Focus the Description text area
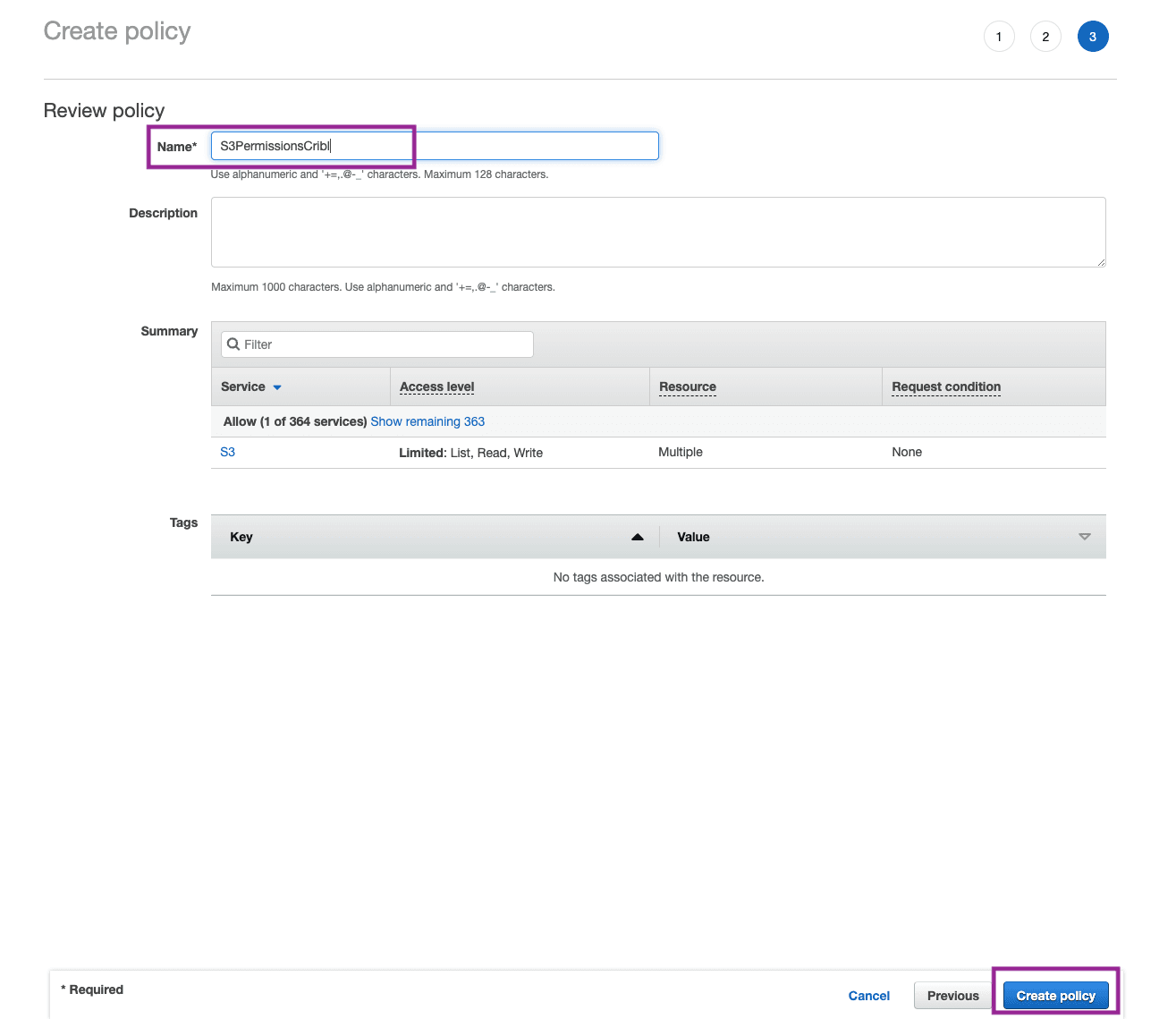 658,232
